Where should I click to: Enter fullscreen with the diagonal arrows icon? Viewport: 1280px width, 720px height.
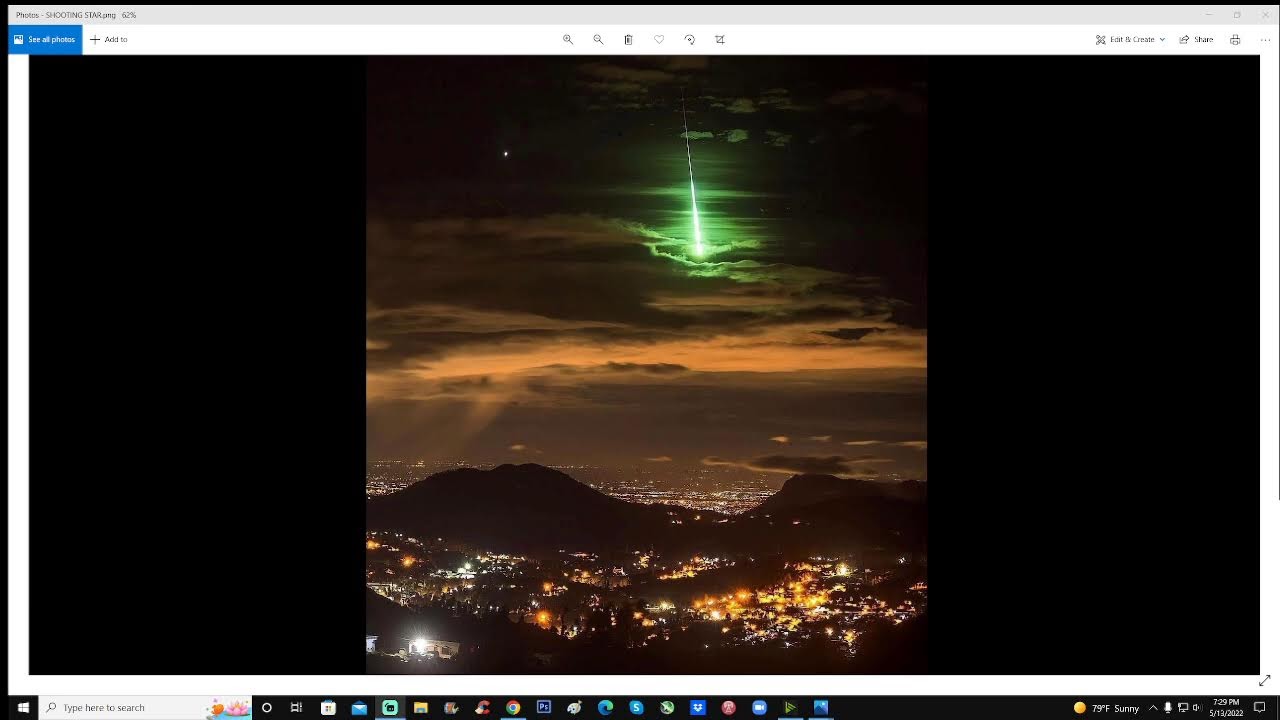pos(1264,680)
